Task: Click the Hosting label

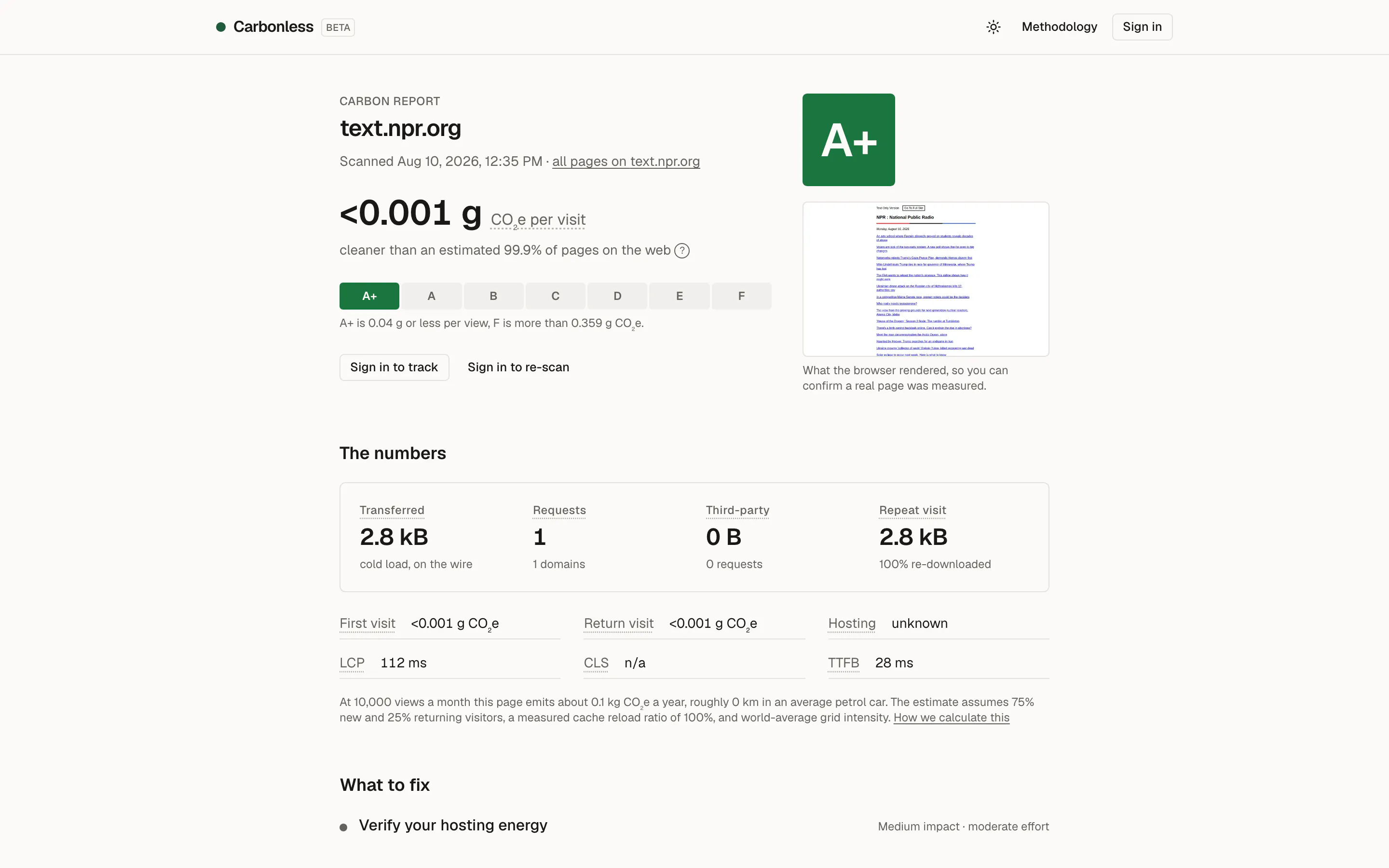Action: pos(852,624)
